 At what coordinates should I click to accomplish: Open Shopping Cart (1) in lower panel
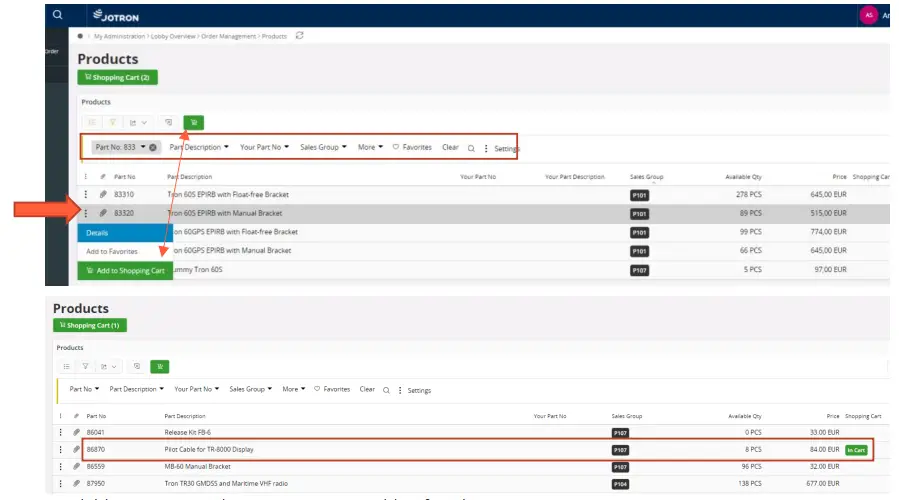click(x=90, y=325)
